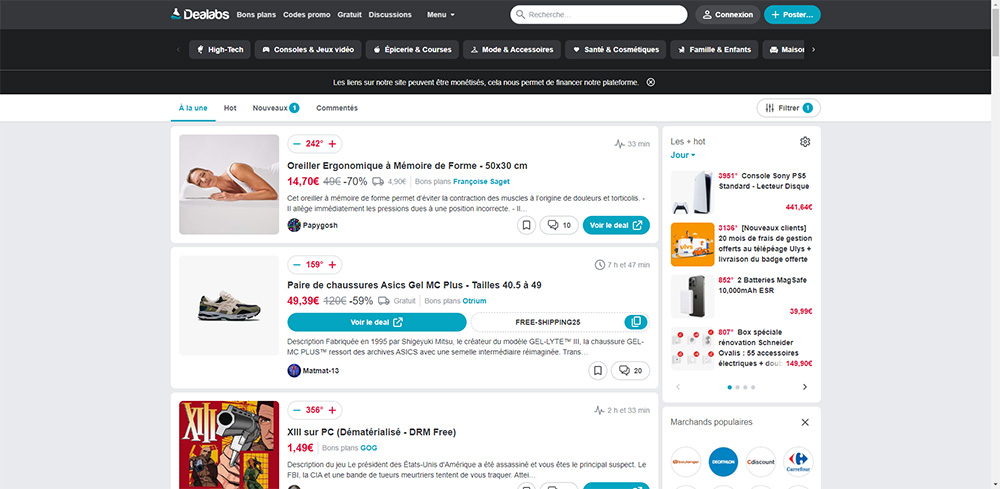Click the search magnifier icon
Screen dimensions: 1000x489
[520, 15]
